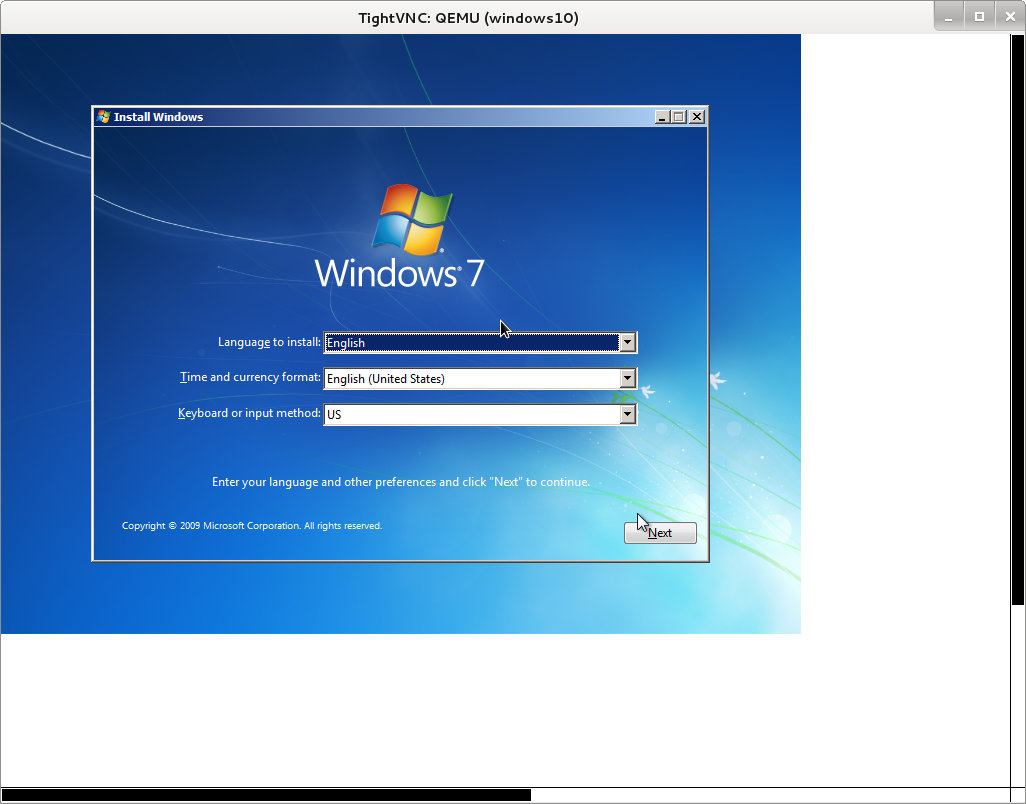The image size is (1026, 804).
Task: Click the English (United States) format field
Action: [x=470, y=379]
